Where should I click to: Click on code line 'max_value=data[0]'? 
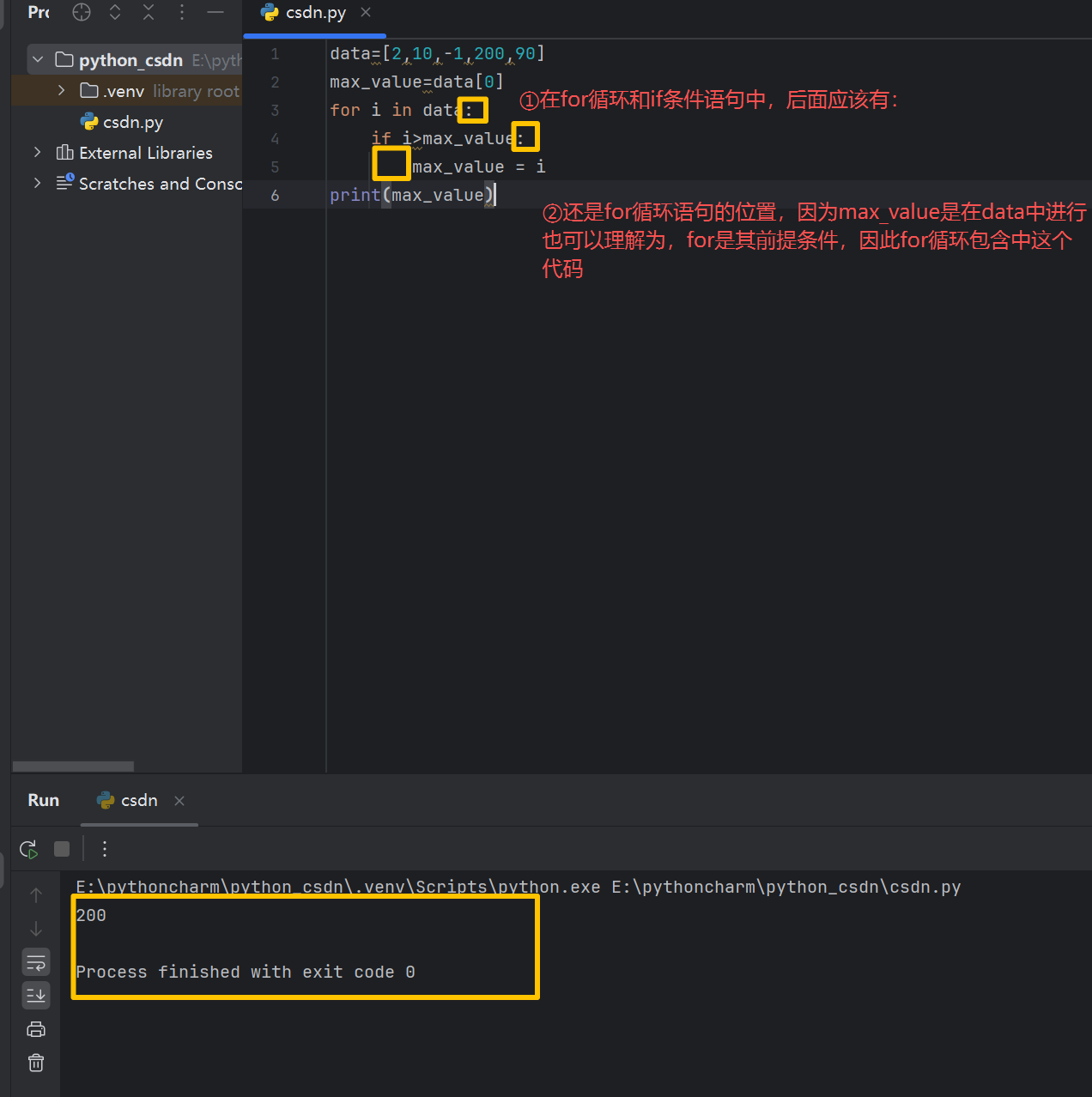point(416,82)
